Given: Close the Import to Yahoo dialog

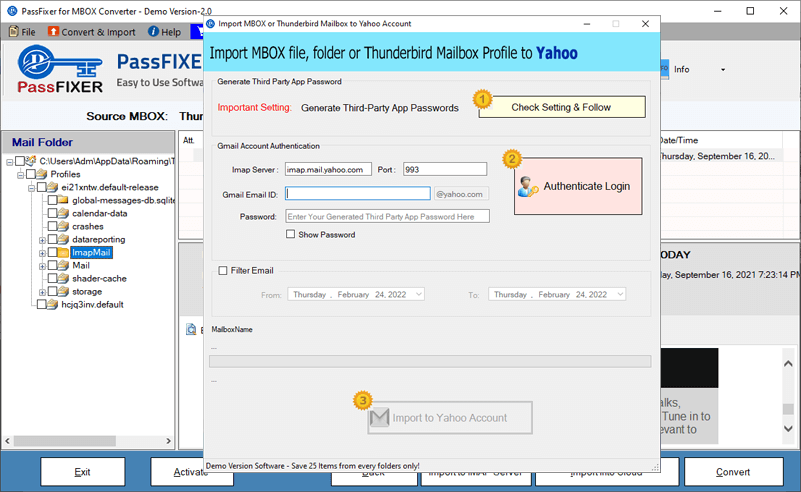Looking at the screenshot, I should (645, 24).
